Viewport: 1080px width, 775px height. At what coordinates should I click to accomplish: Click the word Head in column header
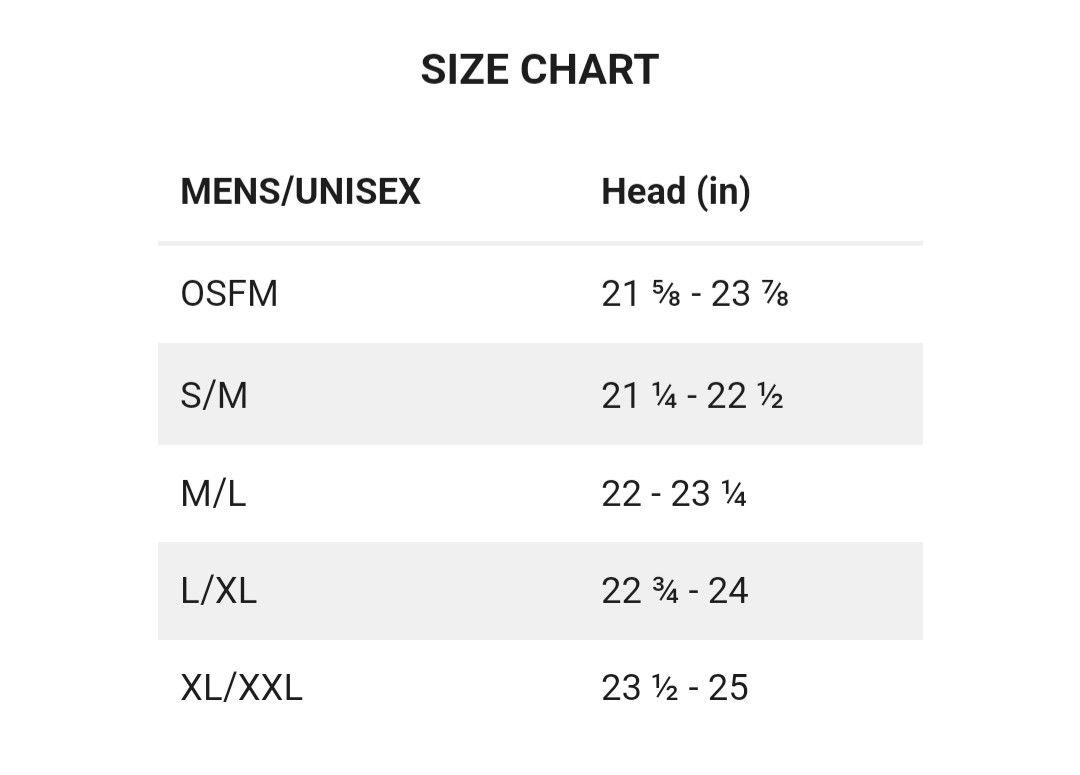click(643, 192)
